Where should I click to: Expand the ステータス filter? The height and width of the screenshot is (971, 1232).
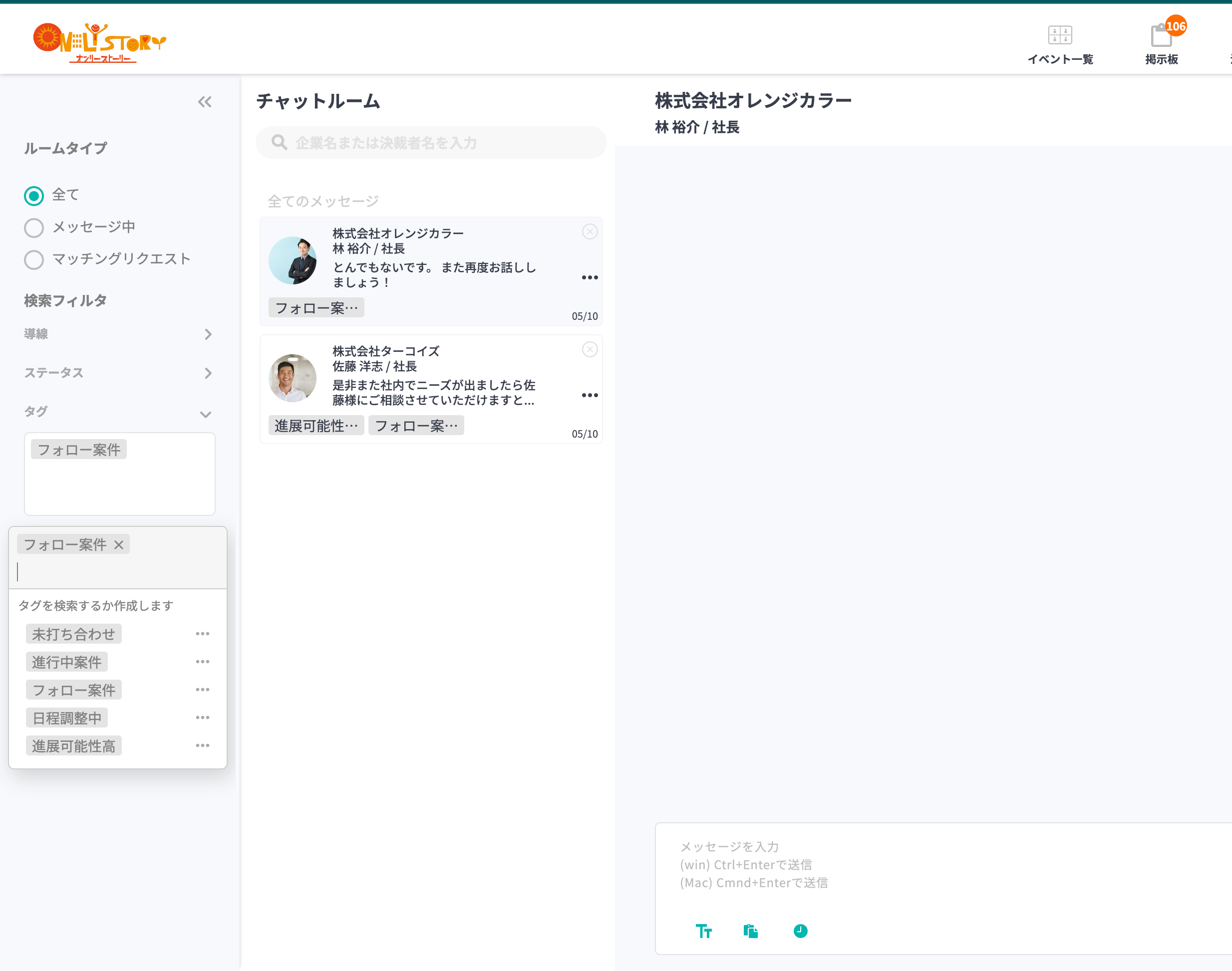pos(208,373)
